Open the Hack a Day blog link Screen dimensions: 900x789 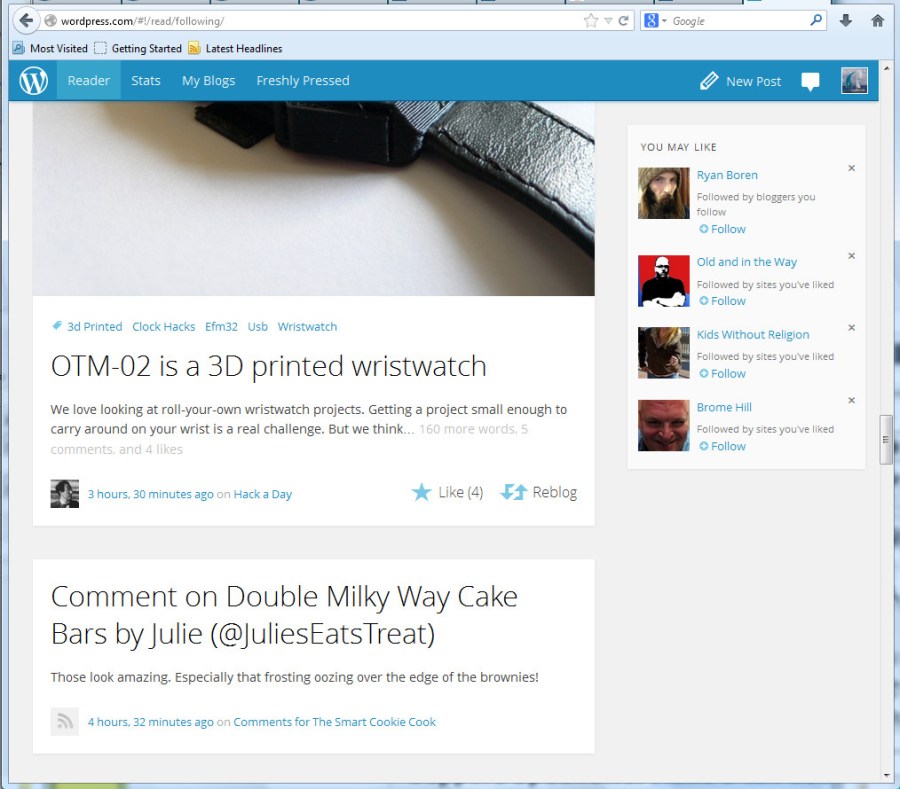point(263,494)
